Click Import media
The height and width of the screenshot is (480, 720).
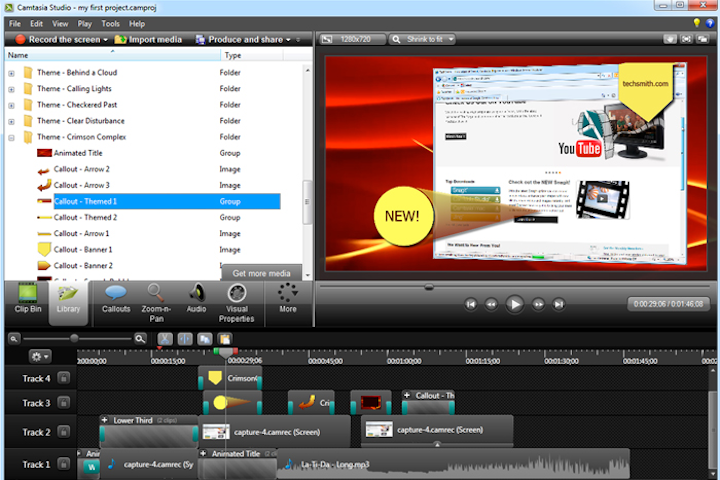(148, 40)
